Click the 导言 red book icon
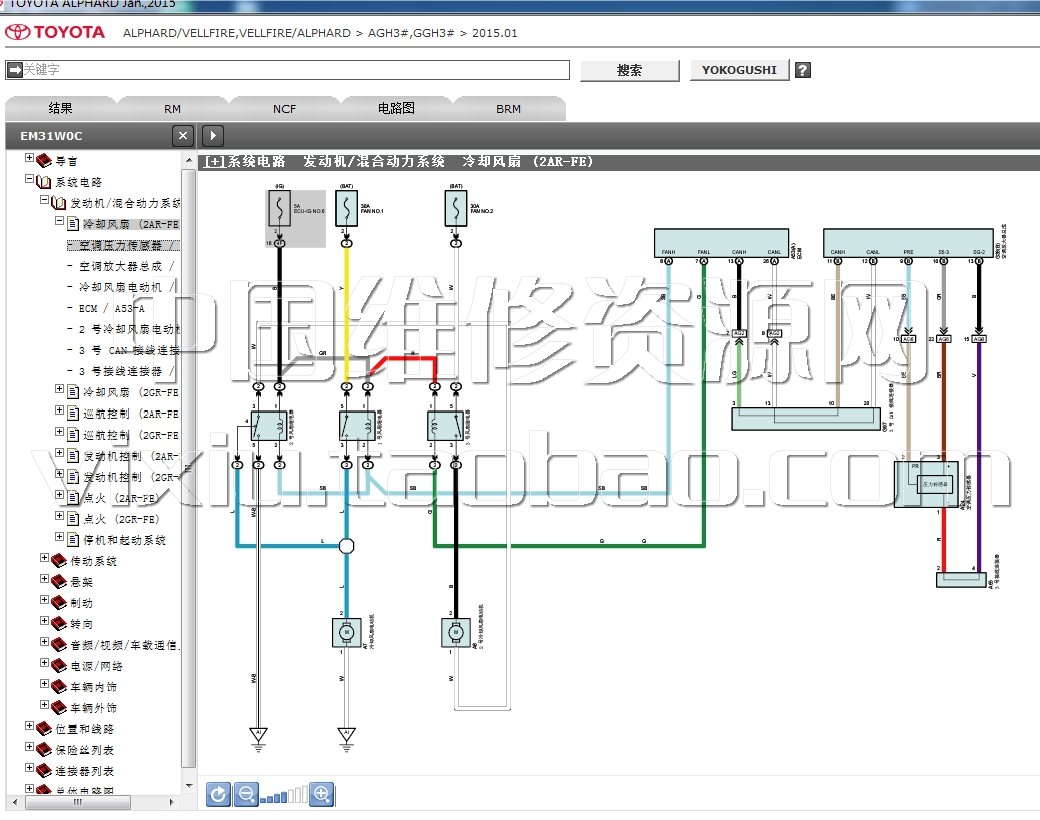This screenshot has width=1040, height=820. point(44,161)
